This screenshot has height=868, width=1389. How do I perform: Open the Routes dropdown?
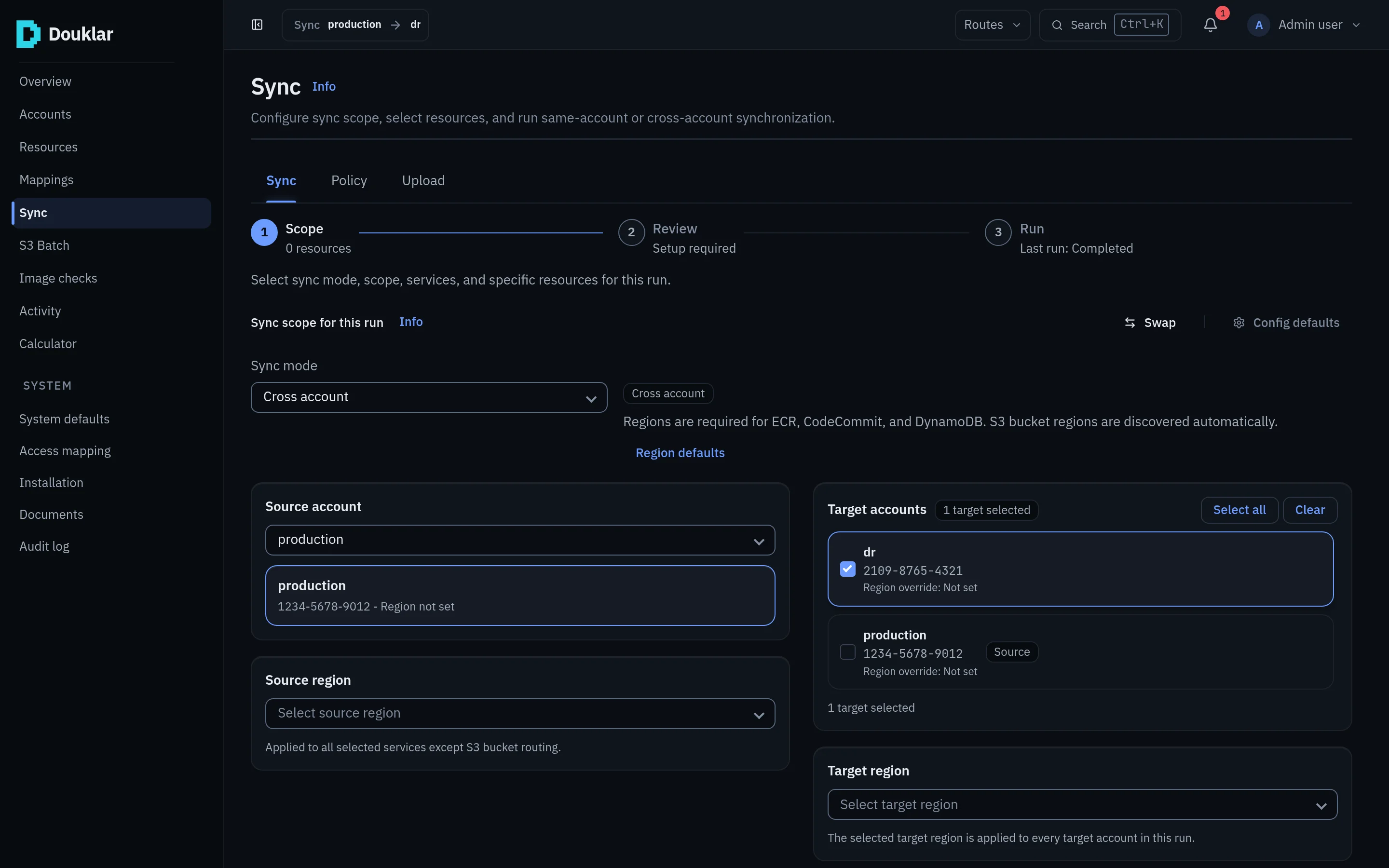(993, 25)
